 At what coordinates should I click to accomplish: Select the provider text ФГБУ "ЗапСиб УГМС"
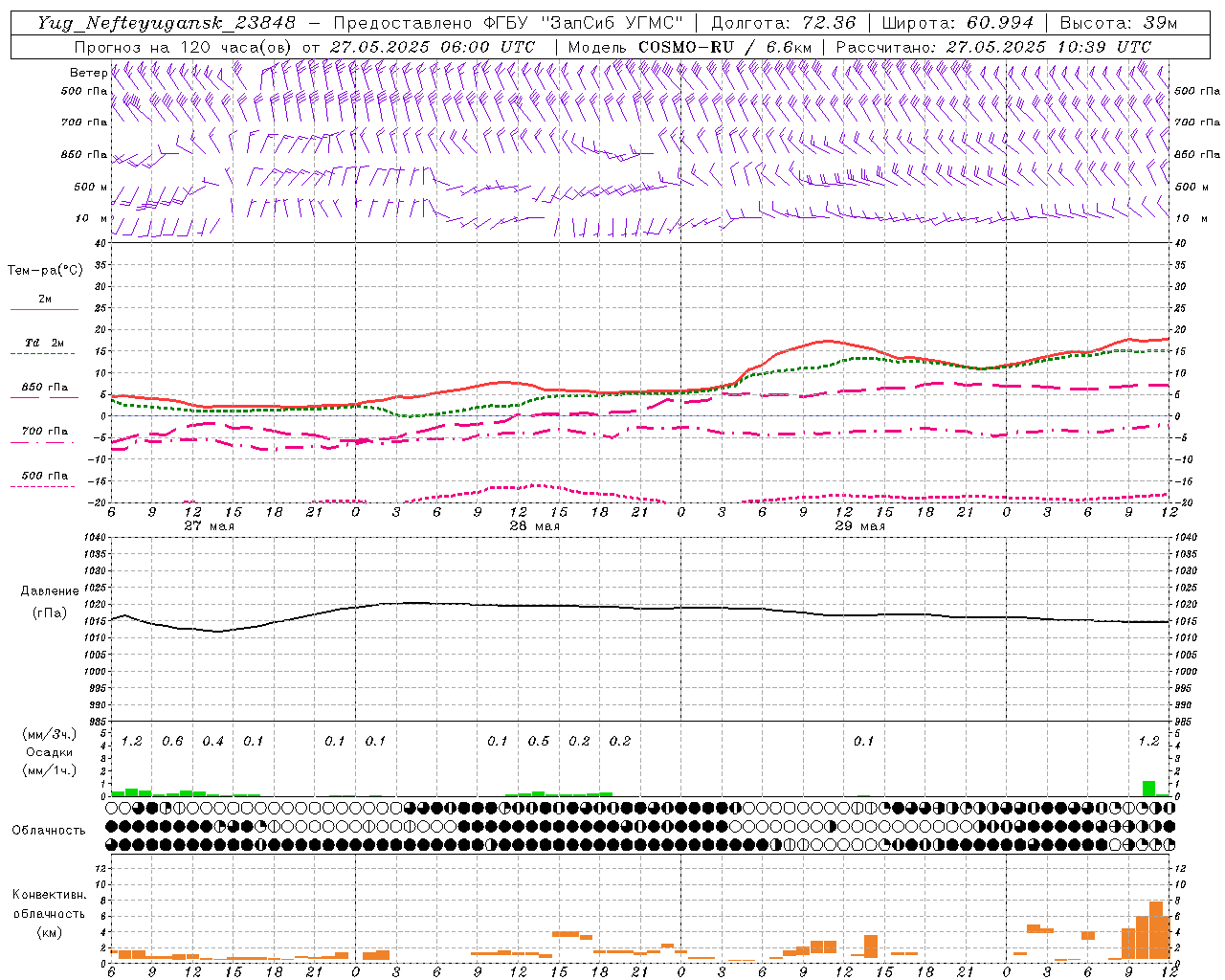point(586,23)
